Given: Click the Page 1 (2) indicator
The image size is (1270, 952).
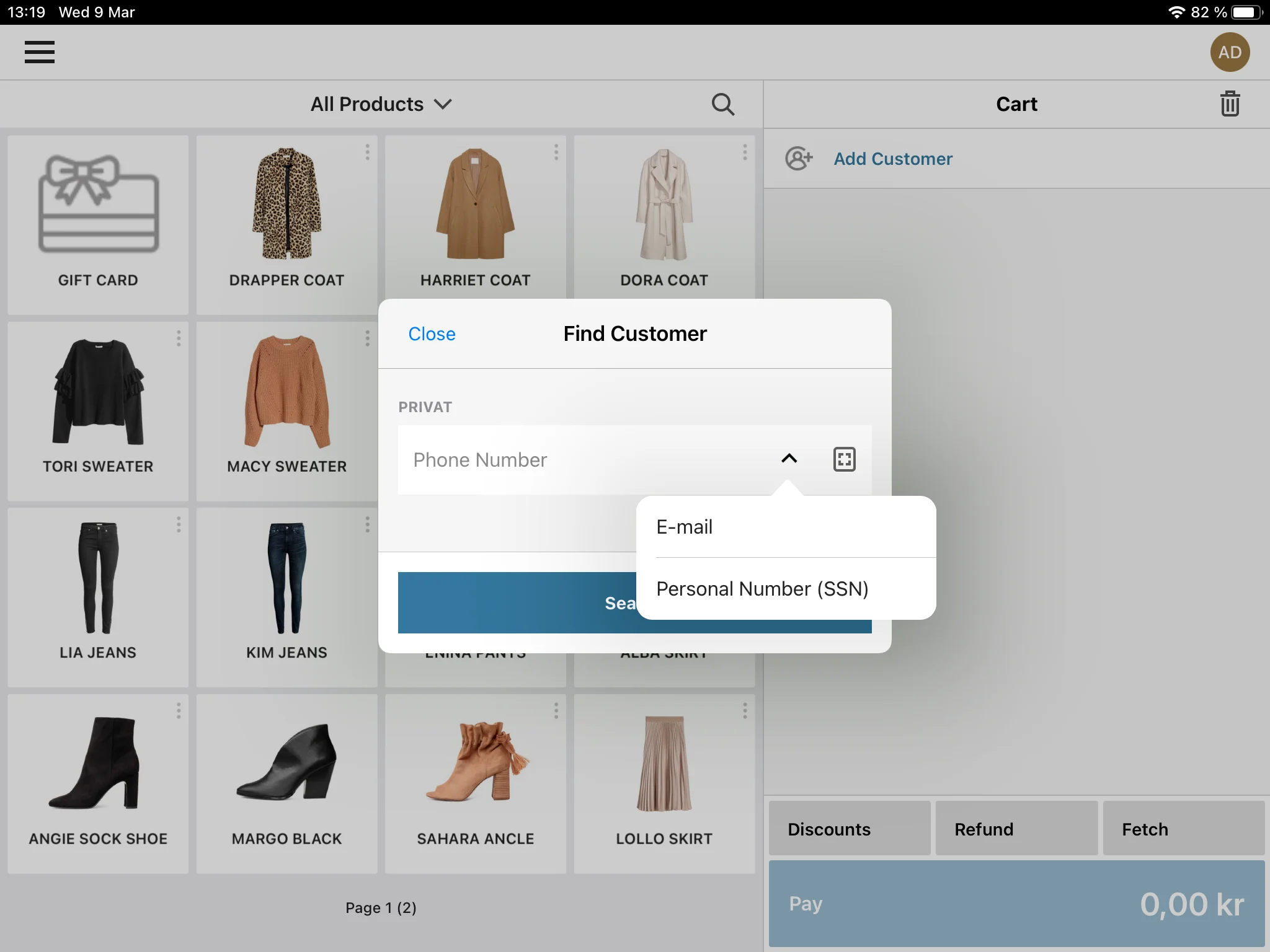Looking at the screenshot, I should 381,908.
